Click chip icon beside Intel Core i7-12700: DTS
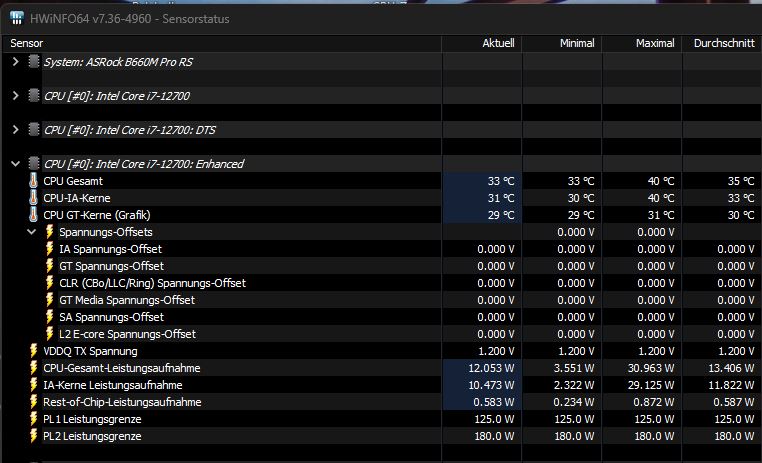This screenshot has height=463, width=762. click(x=34, y=130)
